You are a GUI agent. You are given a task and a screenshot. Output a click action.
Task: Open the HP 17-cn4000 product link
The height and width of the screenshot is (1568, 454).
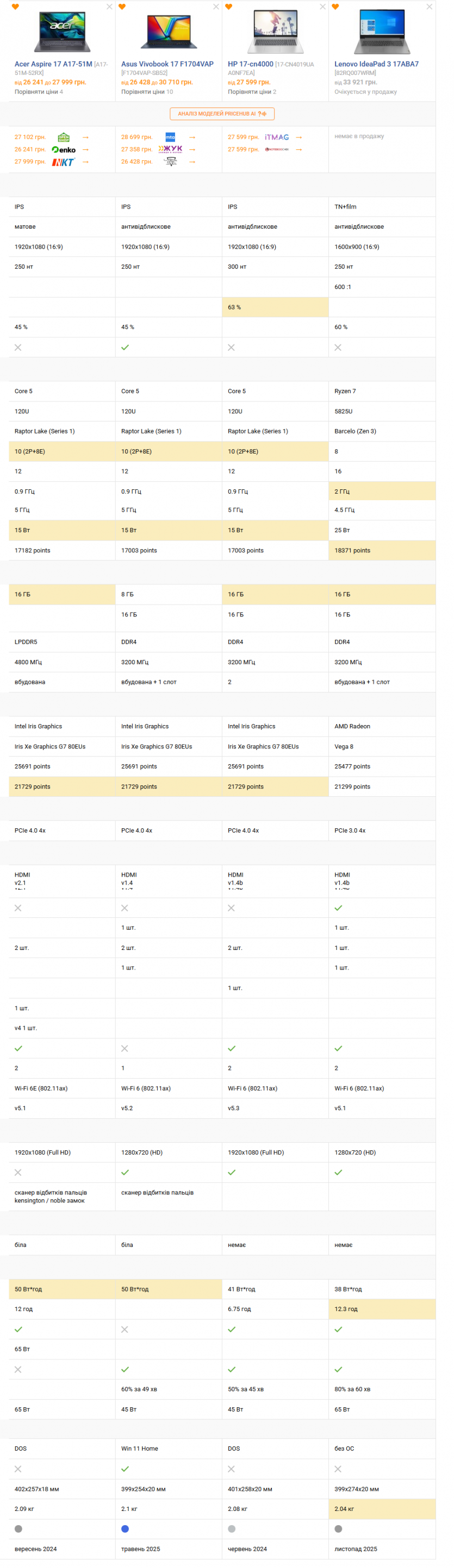(251, 64)
